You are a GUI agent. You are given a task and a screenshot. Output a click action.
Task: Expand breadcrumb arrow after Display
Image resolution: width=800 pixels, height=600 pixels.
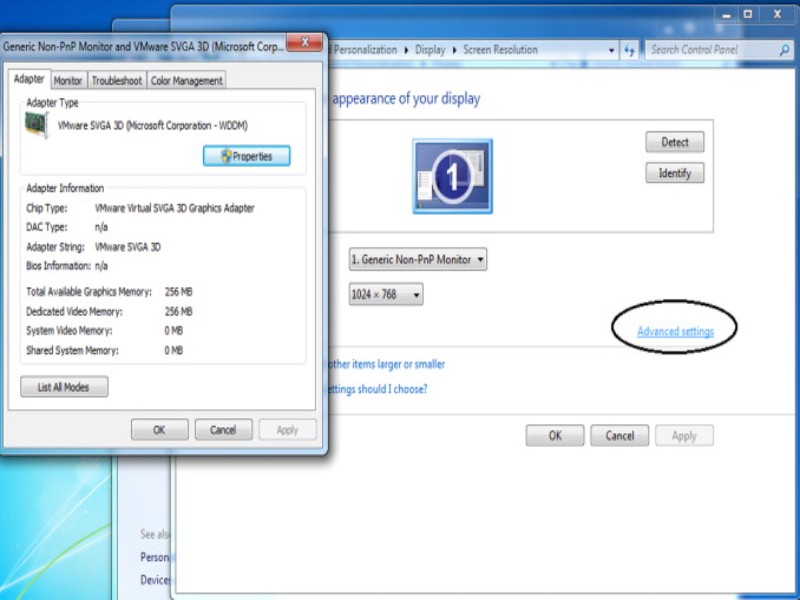coord(454,50)
